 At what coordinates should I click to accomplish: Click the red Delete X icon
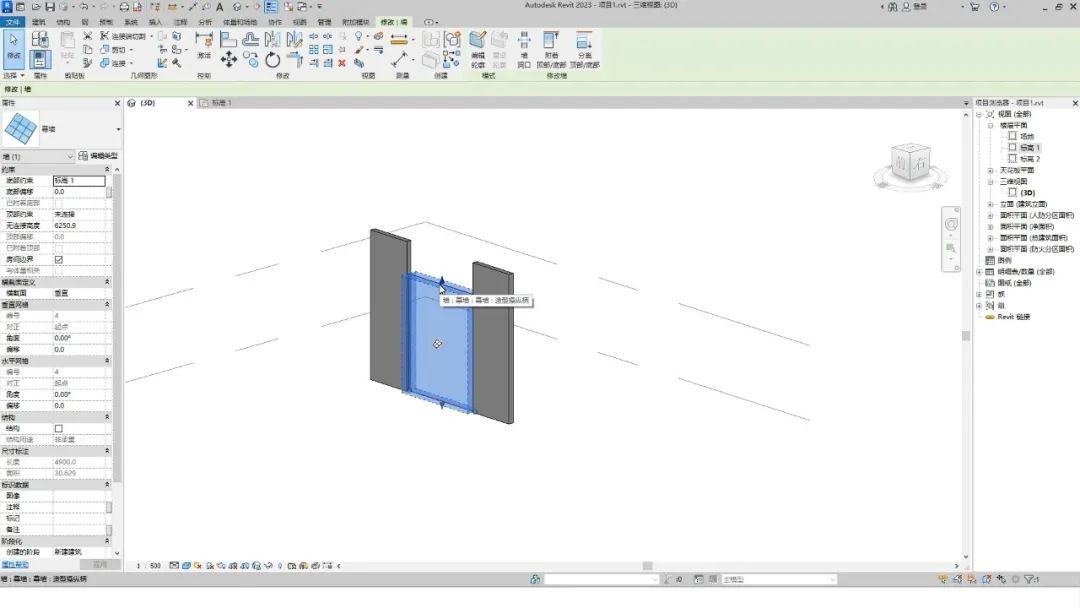coord(342,63)
